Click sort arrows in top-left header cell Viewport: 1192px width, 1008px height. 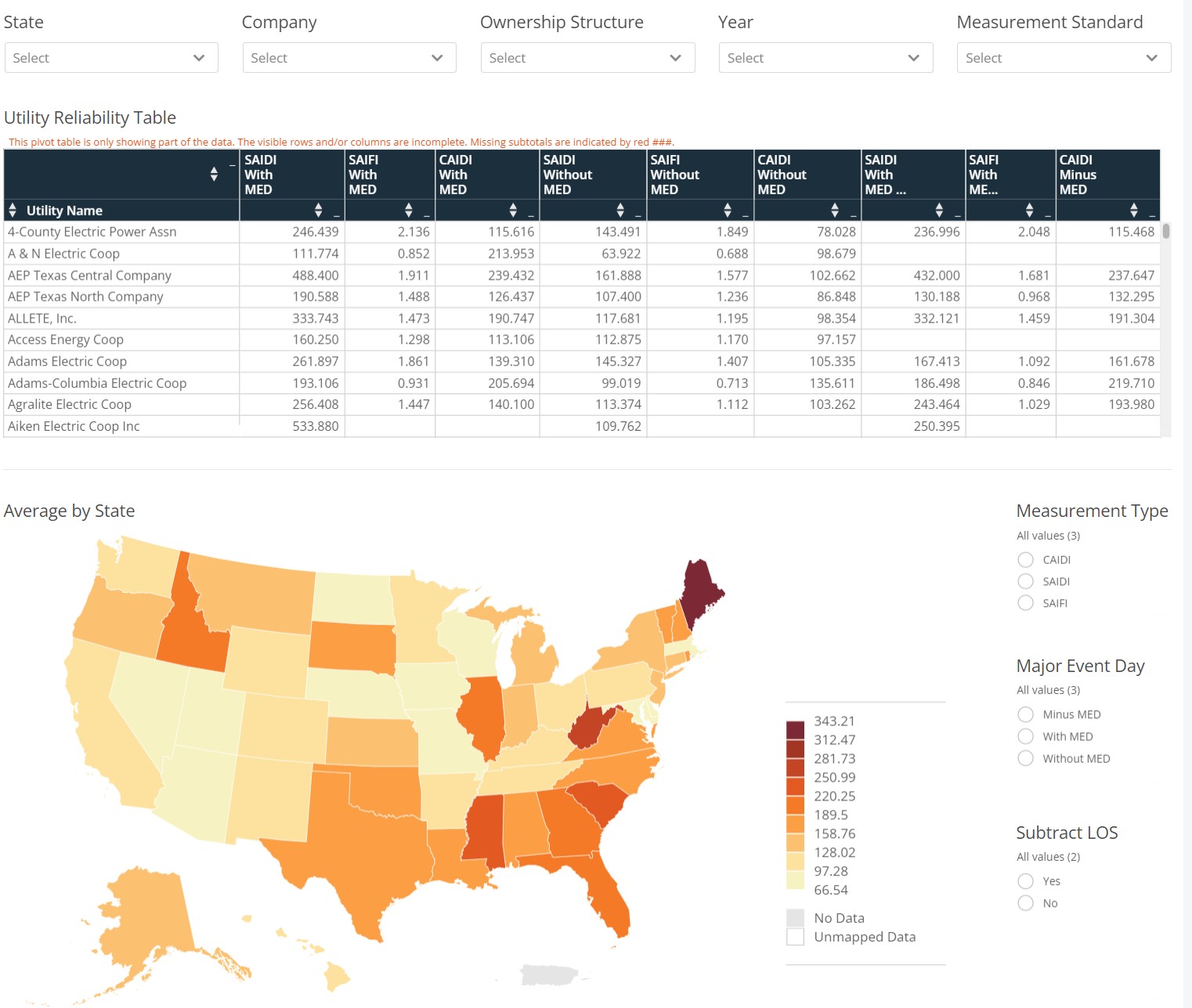point(214,174)
